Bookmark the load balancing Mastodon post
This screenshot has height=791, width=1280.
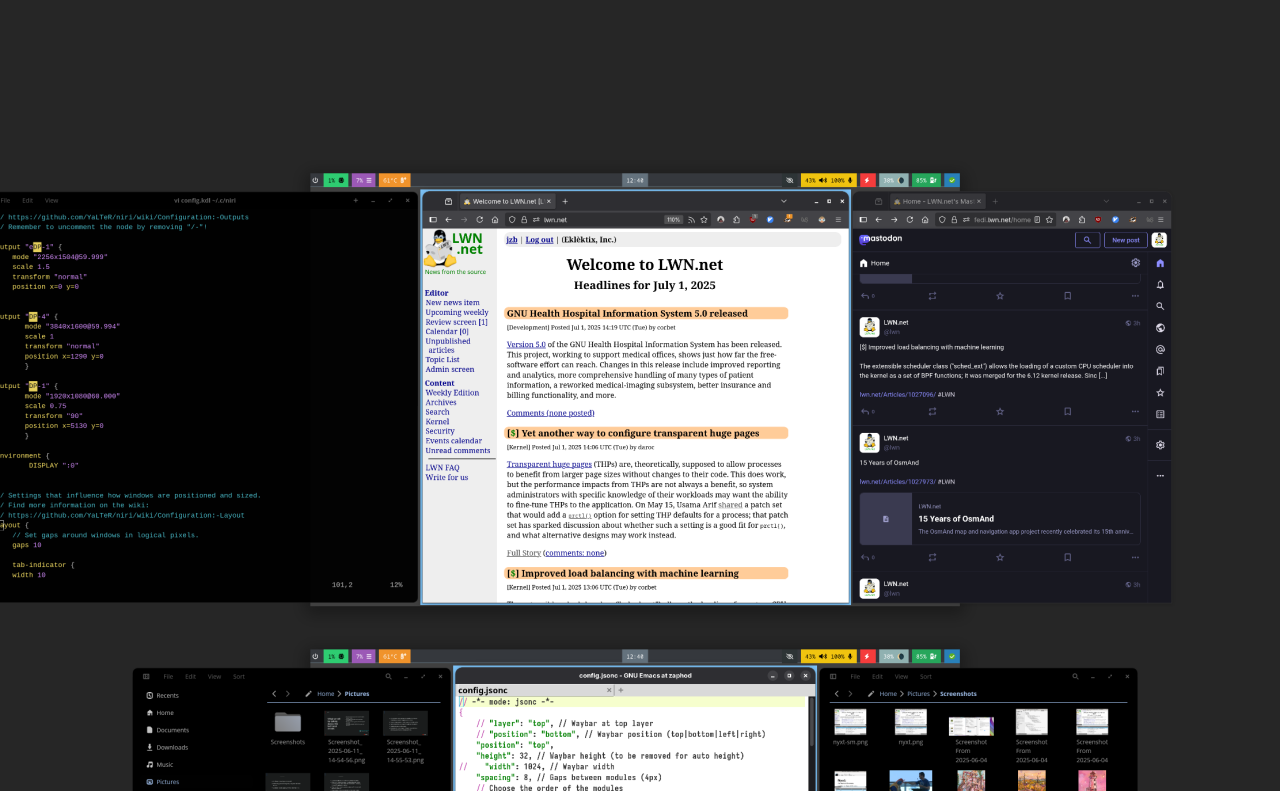tap(1067, 411)
